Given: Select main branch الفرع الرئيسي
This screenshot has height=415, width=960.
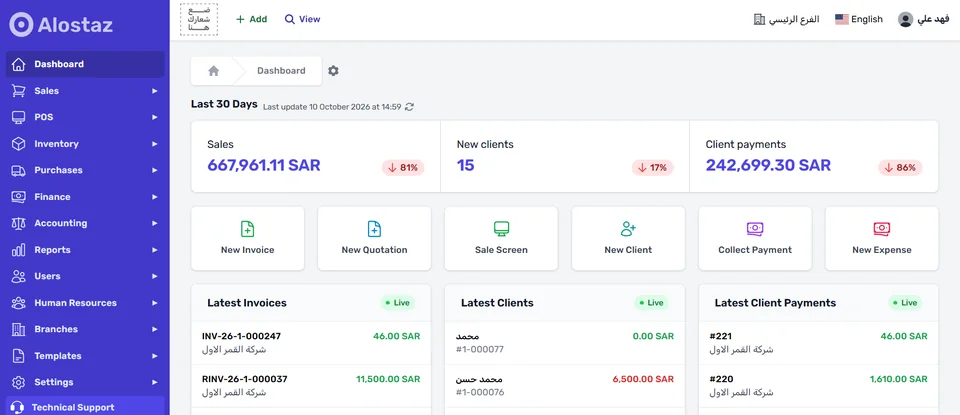Looking at the screenshot, I should click(786, 20).
